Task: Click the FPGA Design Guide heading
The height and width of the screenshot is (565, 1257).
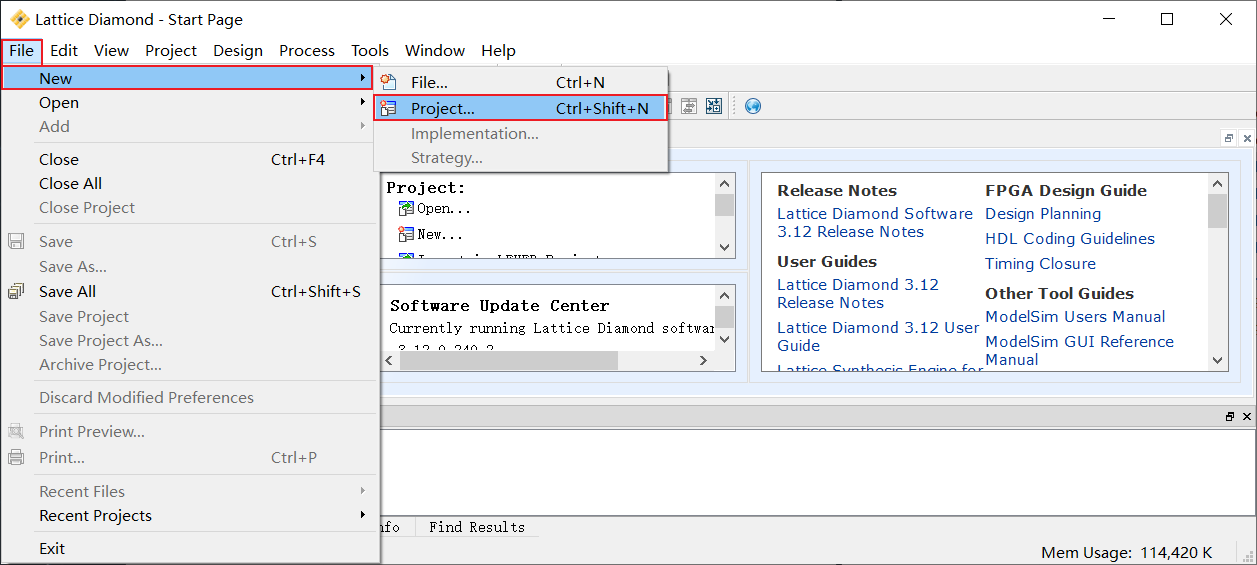Action: 1066,190
